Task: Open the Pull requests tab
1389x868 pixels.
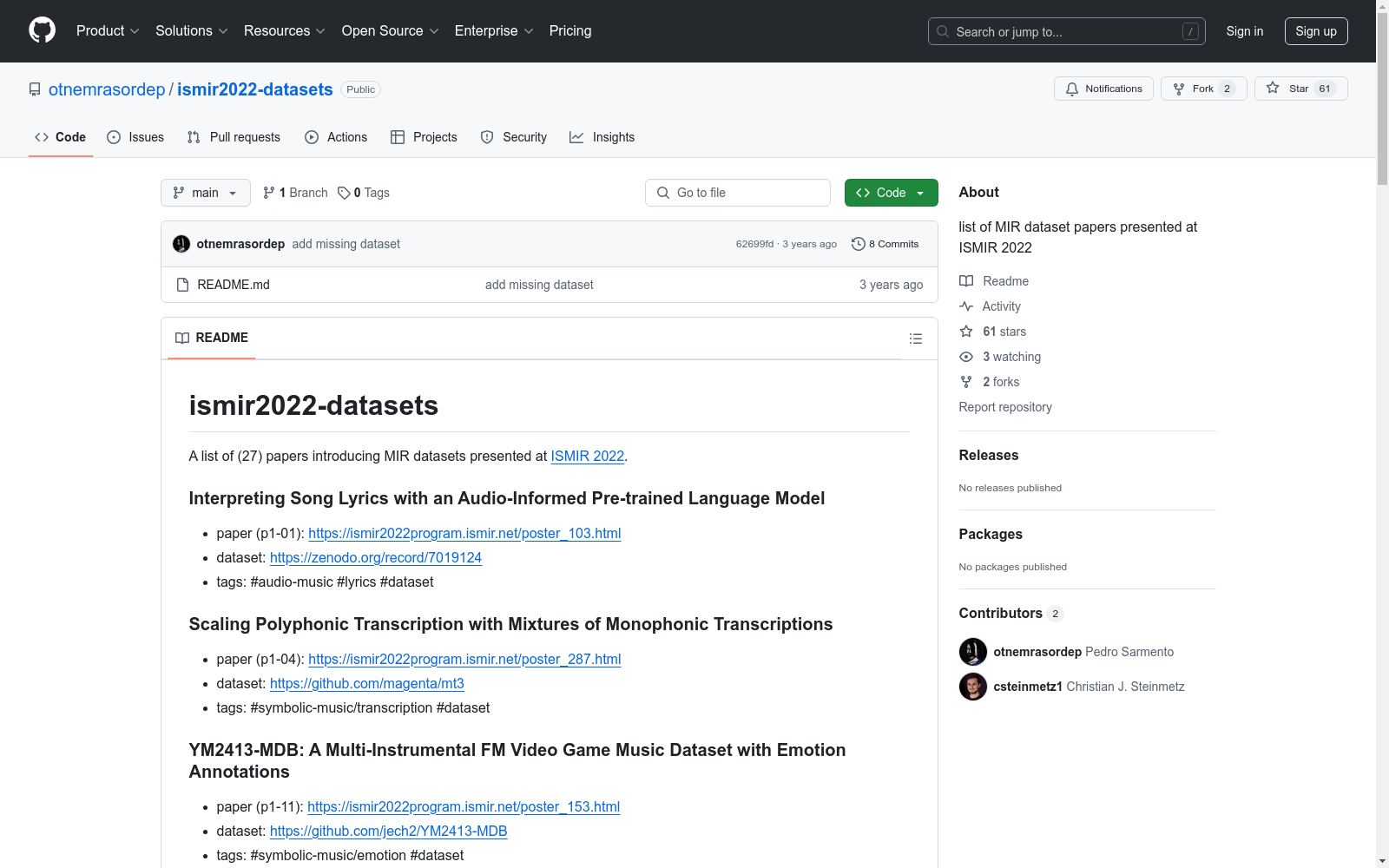Action: pyautogui.click(x=234, y=137)
